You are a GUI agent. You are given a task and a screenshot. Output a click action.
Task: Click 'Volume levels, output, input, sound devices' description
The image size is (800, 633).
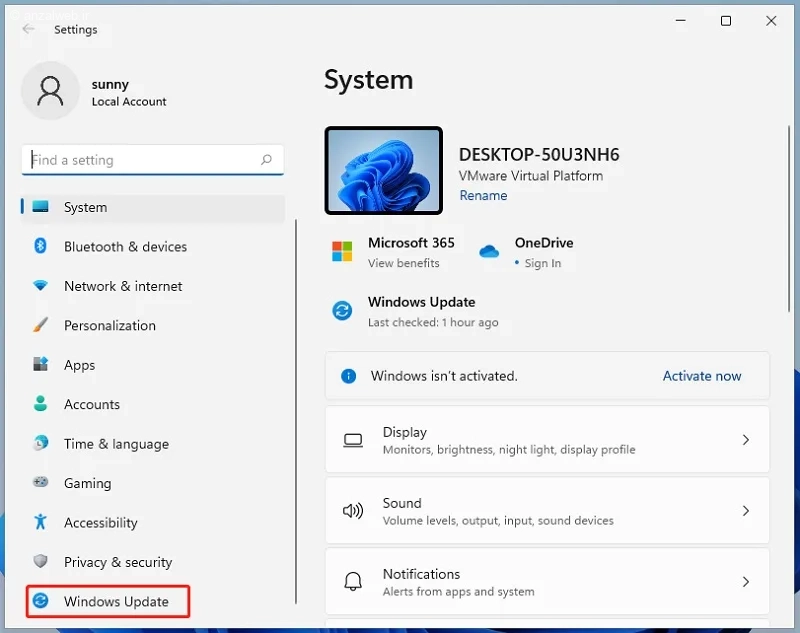[x=498, y=520]
